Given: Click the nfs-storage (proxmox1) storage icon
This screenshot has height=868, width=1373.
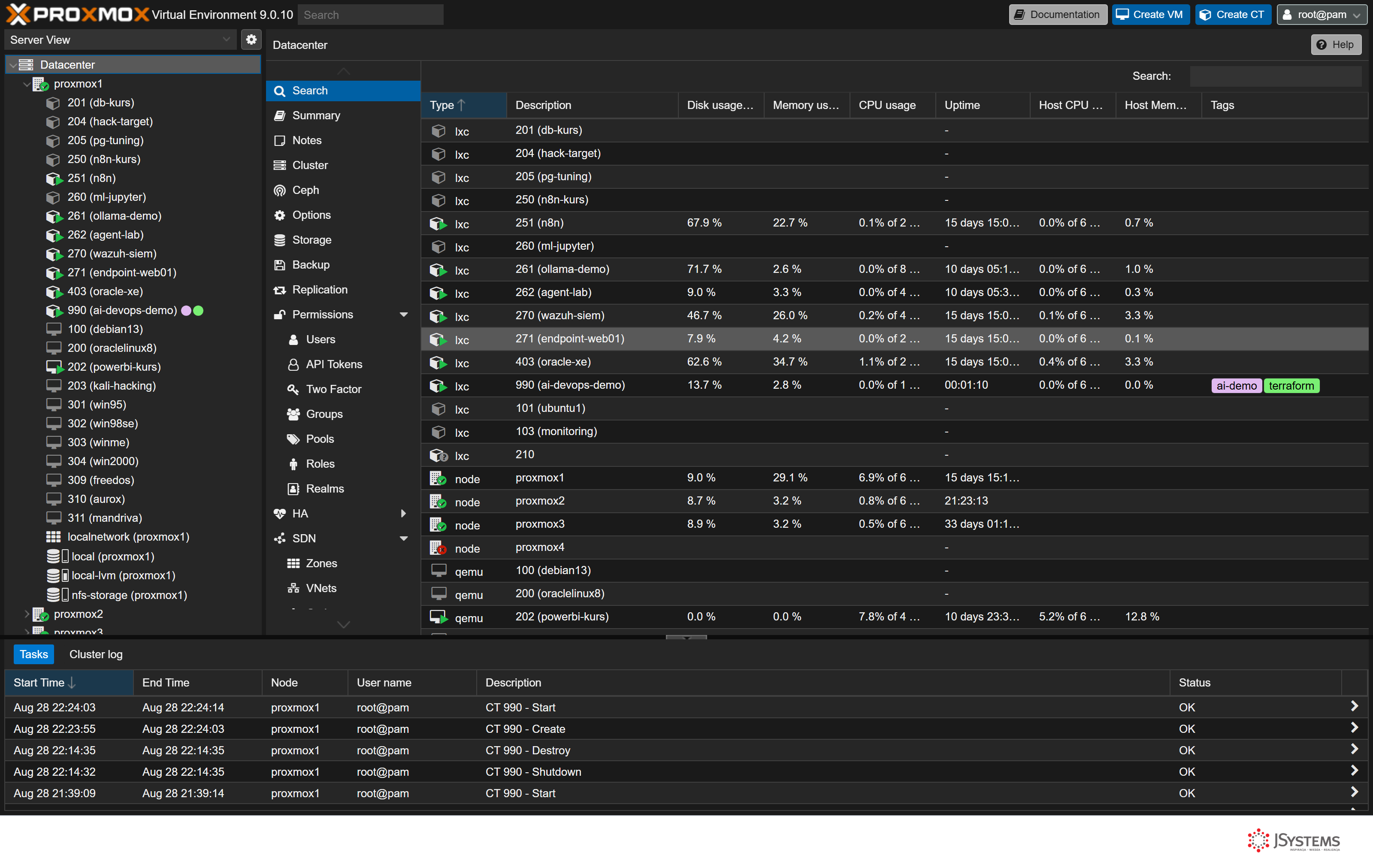Looking at the screenshot, I should [x=57, y=595].
